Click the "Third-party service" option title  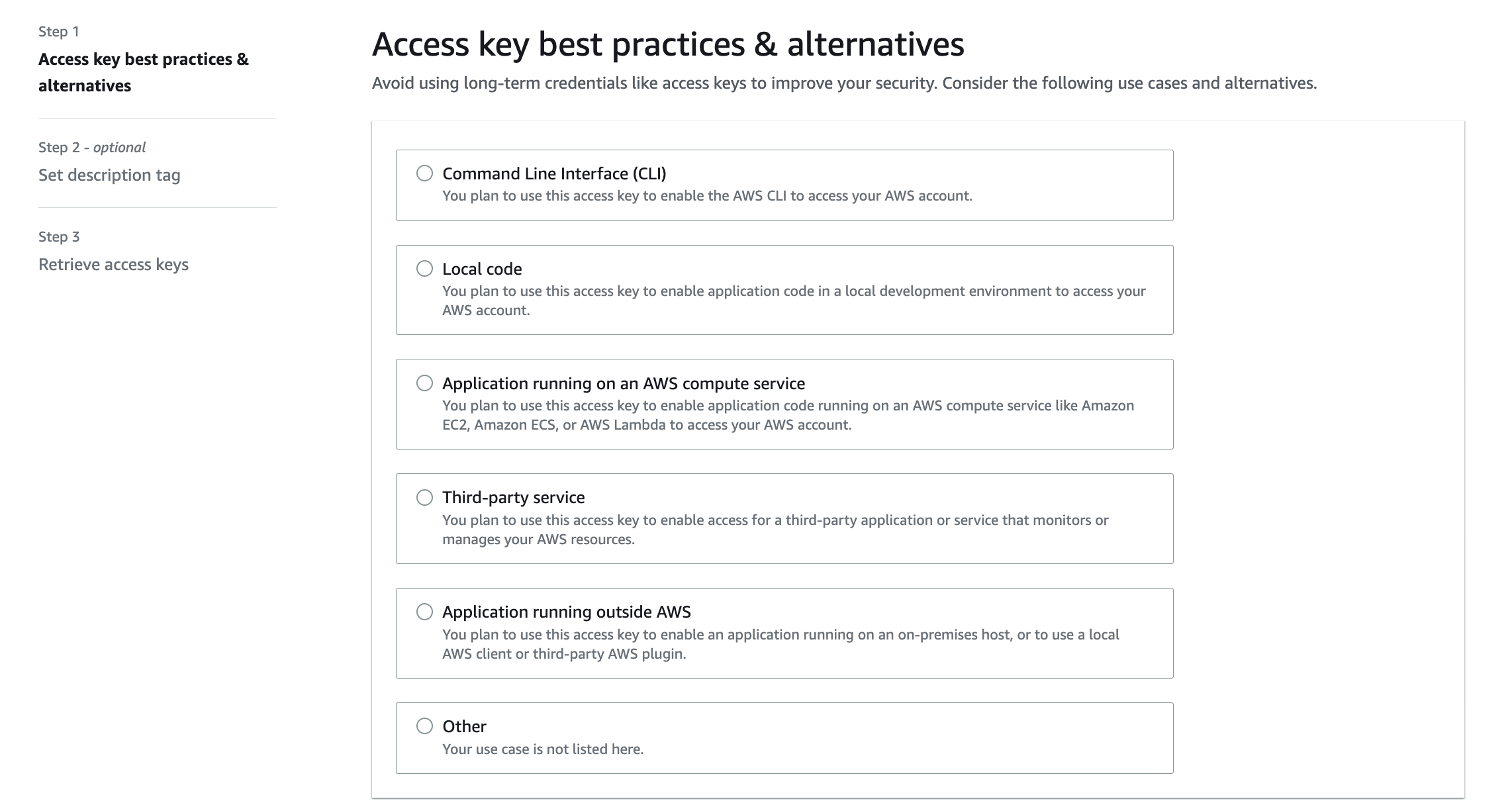(x=514, y=497)
